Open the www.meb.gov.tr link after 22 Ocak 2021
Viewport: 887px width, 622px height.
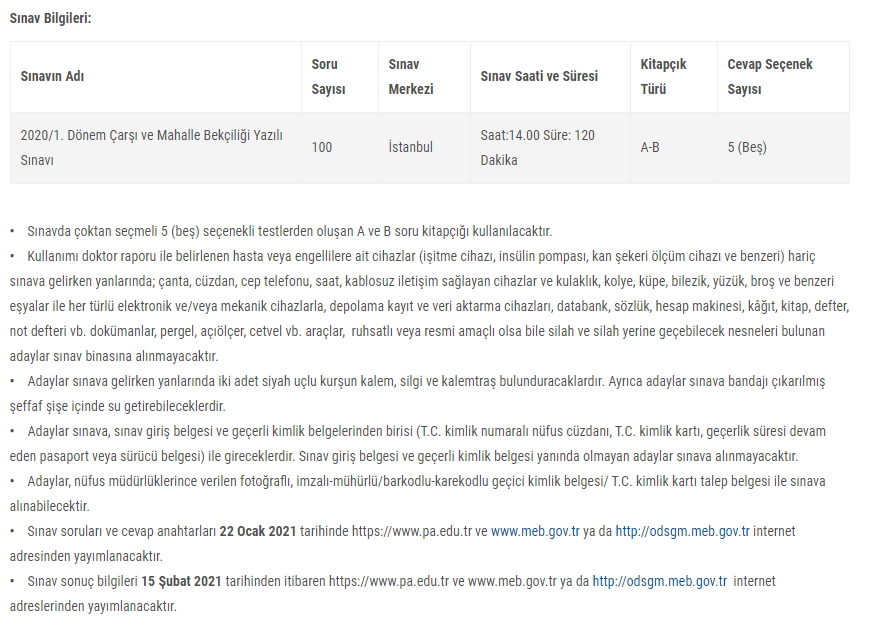(x=535, y=531)
